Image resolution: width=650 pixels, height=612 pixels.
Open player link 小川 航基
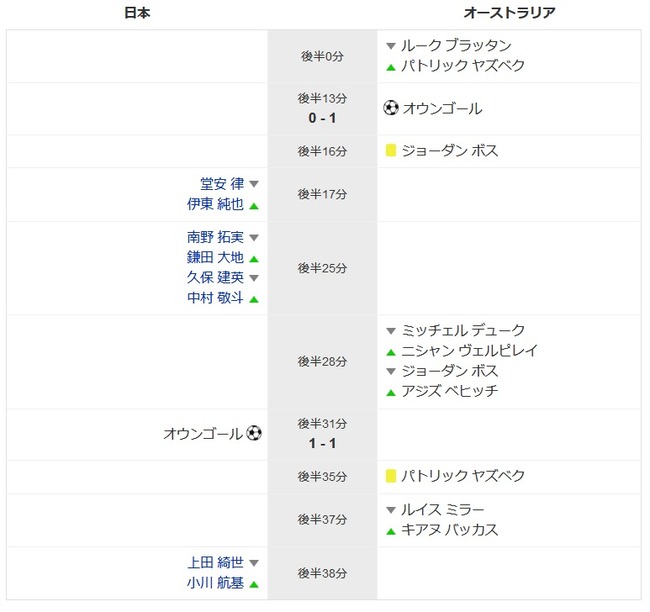pyautogui.click(x=215, y=583)
